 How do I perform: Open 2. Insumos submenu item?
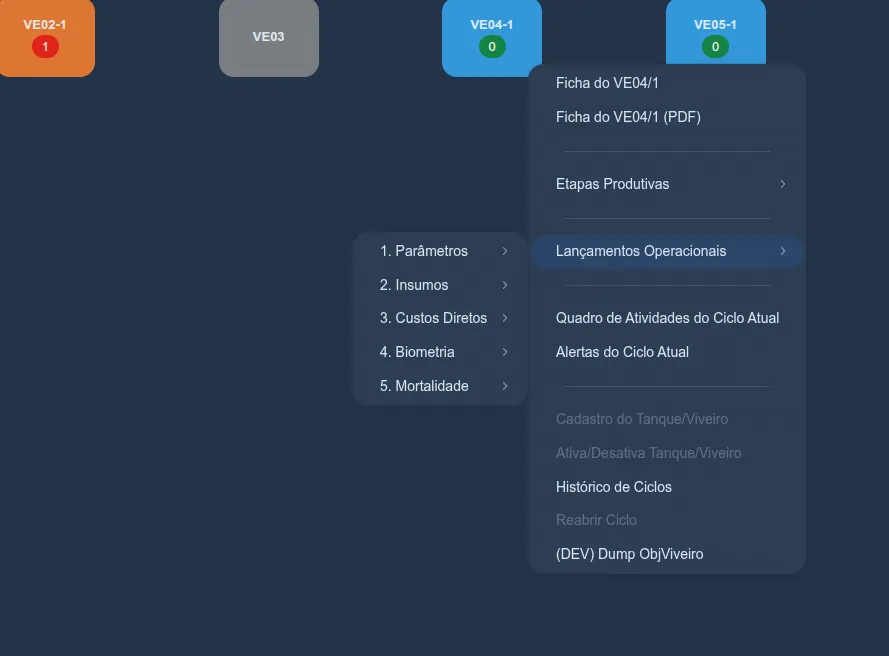(x=440, y=285)
